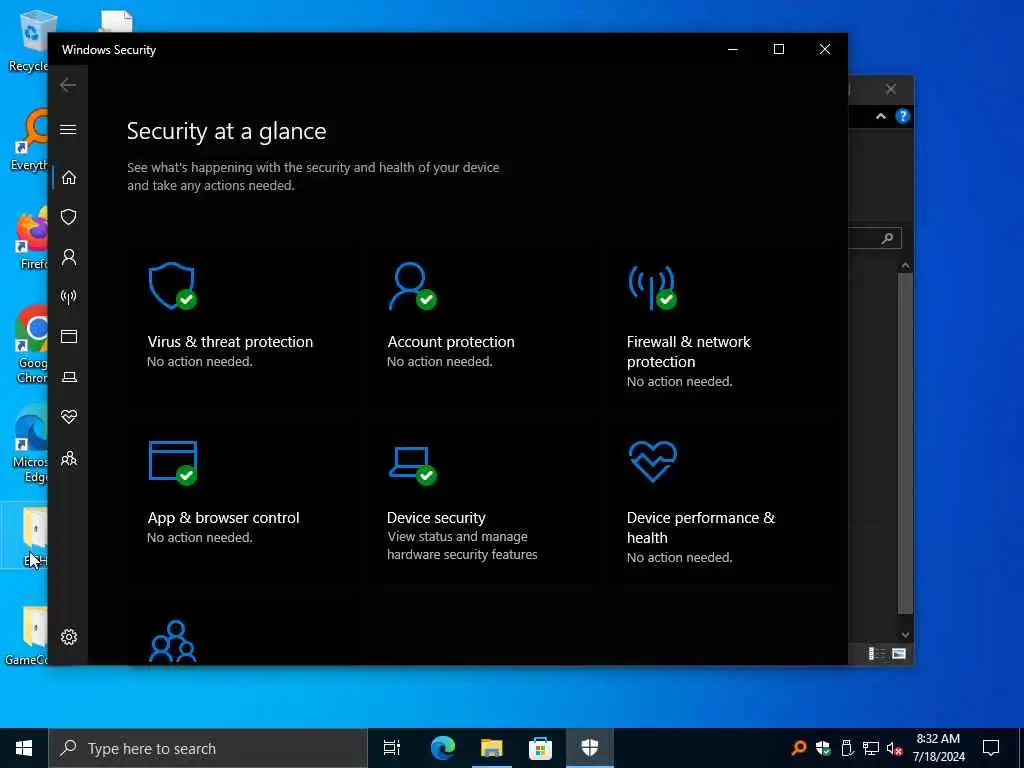Screen dimensions: 1024x768
Task: Open the Windows Start menu
Action: pyautogui.click(x=24, y=748)
